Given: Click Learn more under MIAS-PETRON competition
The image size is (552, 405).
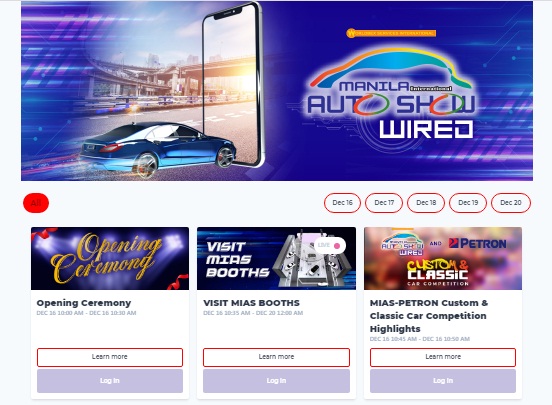Looking at the screenshot, I should tap(443, 357).
